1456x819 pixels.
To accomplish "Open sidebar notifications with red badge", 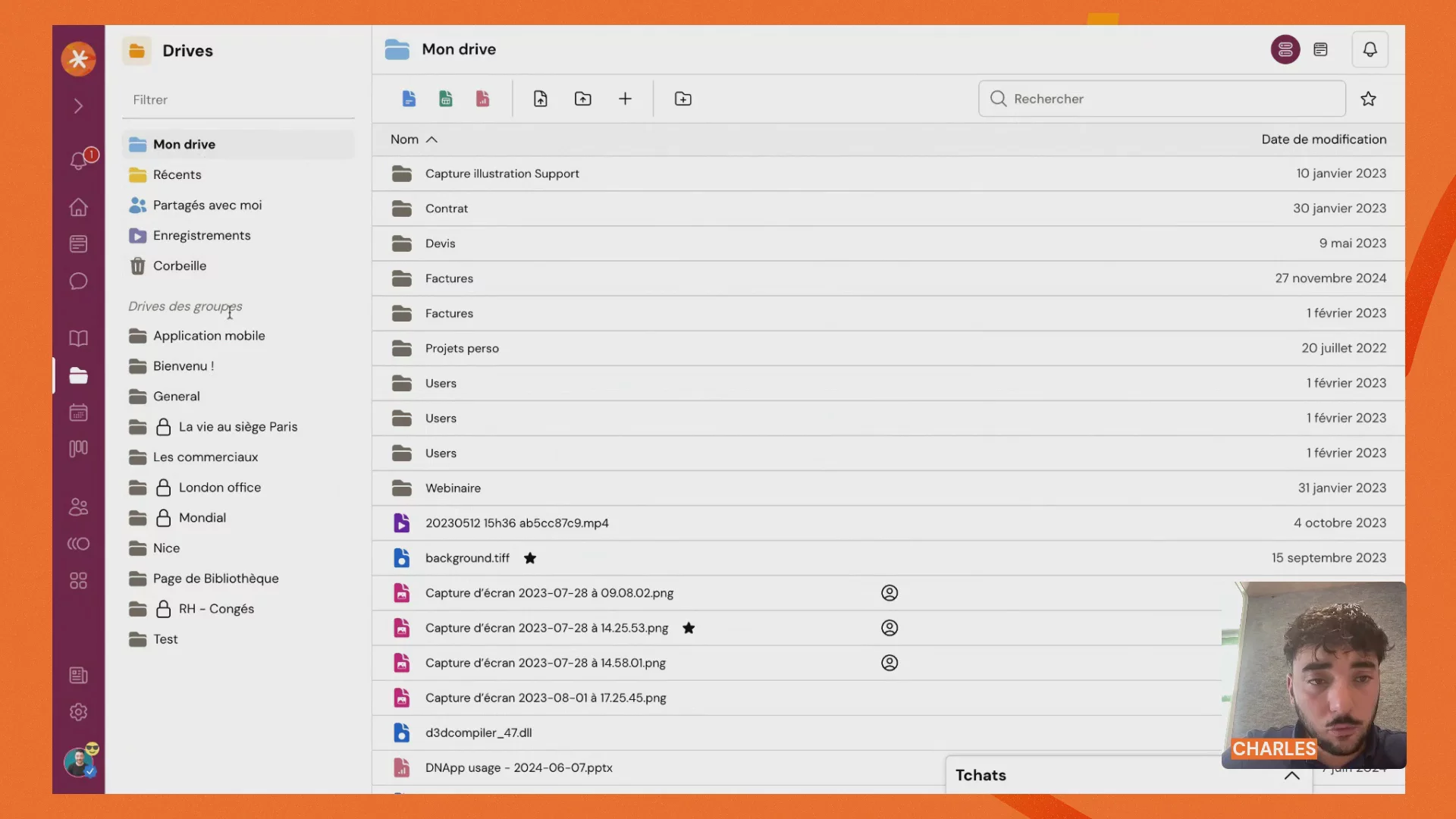I will tap(80, 159).
